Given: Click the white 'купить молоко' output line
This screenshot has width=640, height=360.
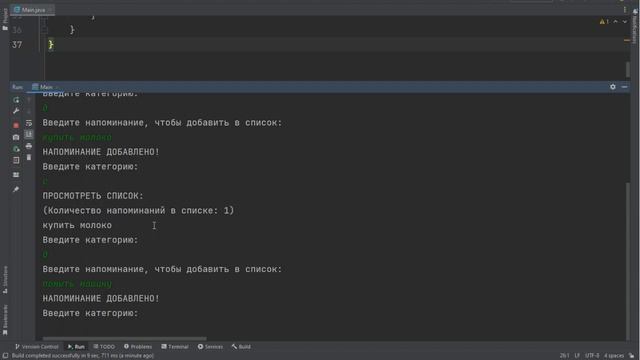Looking at the screenshot, I should pos(77,225).
